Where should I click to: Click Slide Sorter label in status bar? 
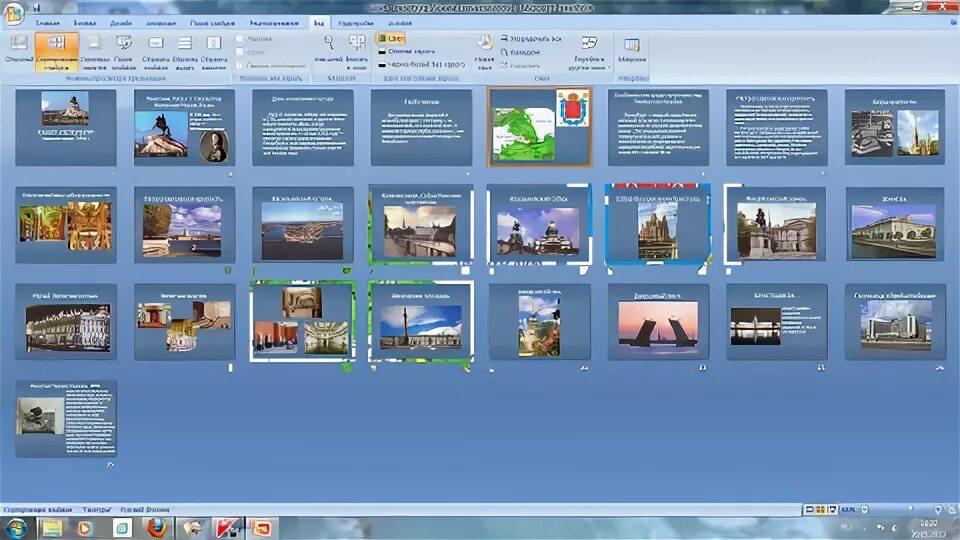(x=38, y=509)
